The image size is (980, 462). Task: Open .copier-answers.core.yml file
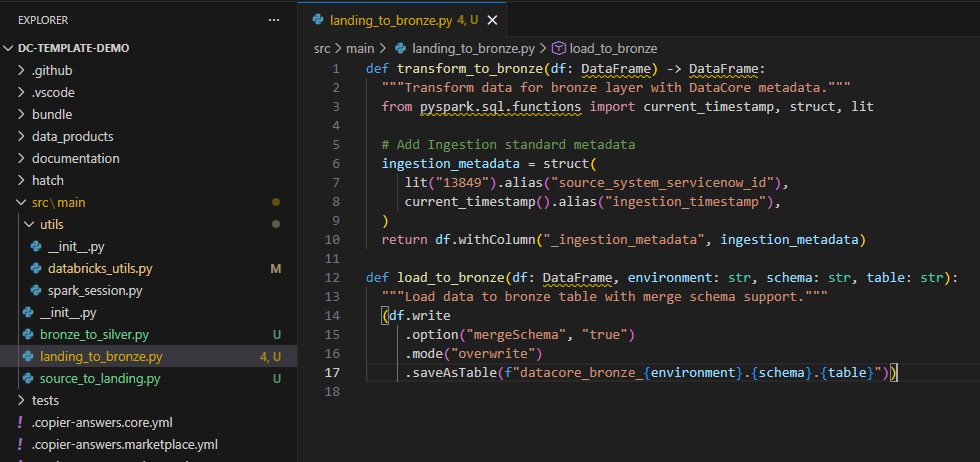coord(102,423)
